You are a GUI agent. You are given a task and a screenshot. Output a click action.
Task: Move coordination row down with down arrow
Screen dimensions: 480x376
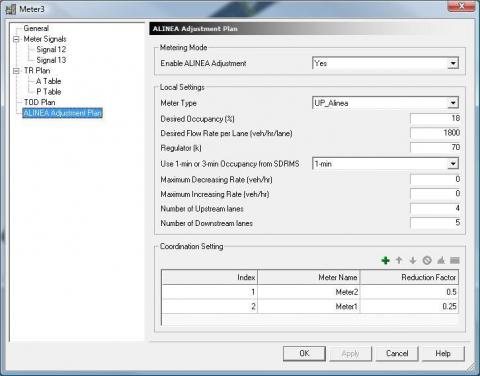point(413,260)
